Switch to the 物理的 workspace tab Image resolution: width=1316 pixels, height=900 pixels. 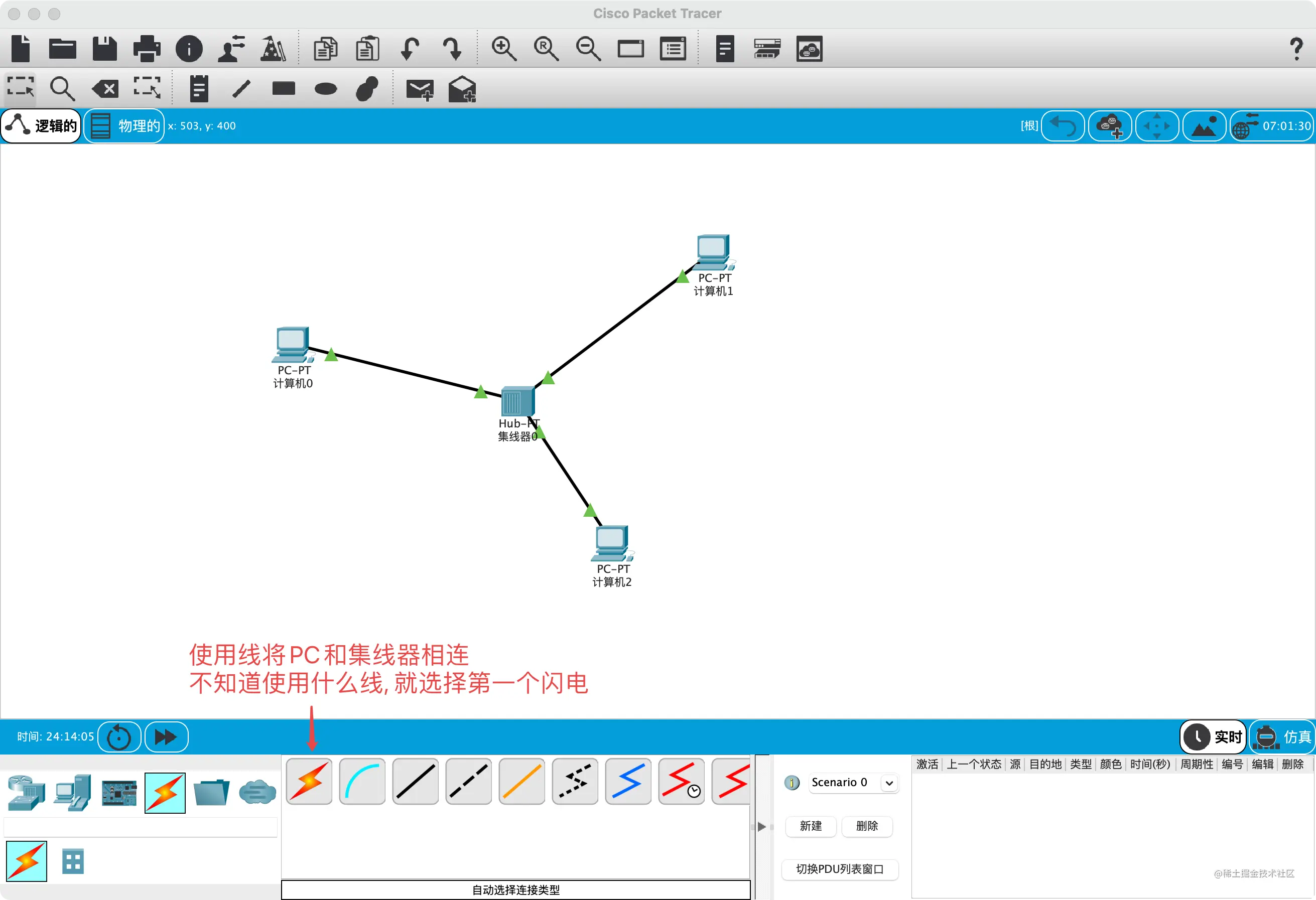[124, 125]
